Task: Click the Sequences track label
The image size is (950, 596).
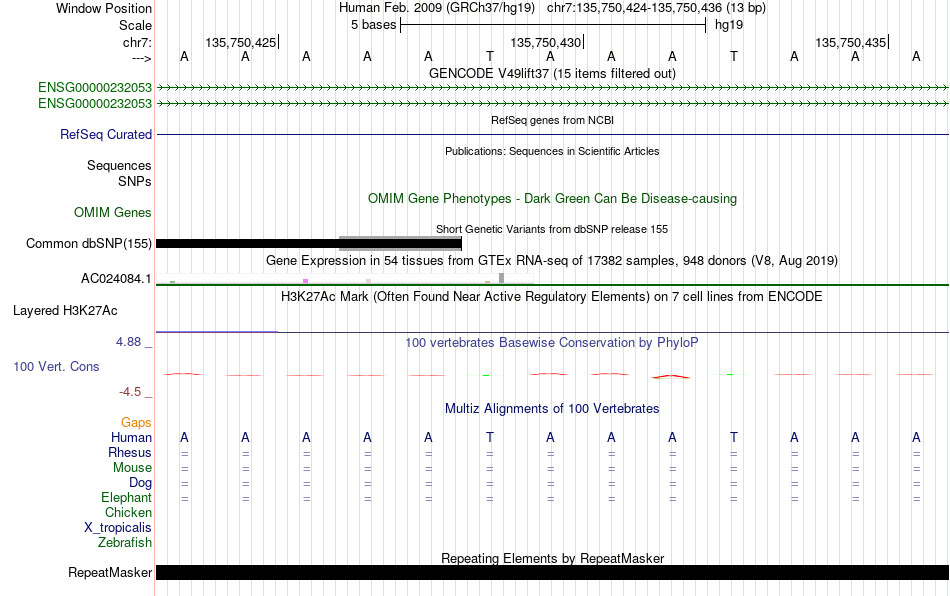Action: click(119, 165)
